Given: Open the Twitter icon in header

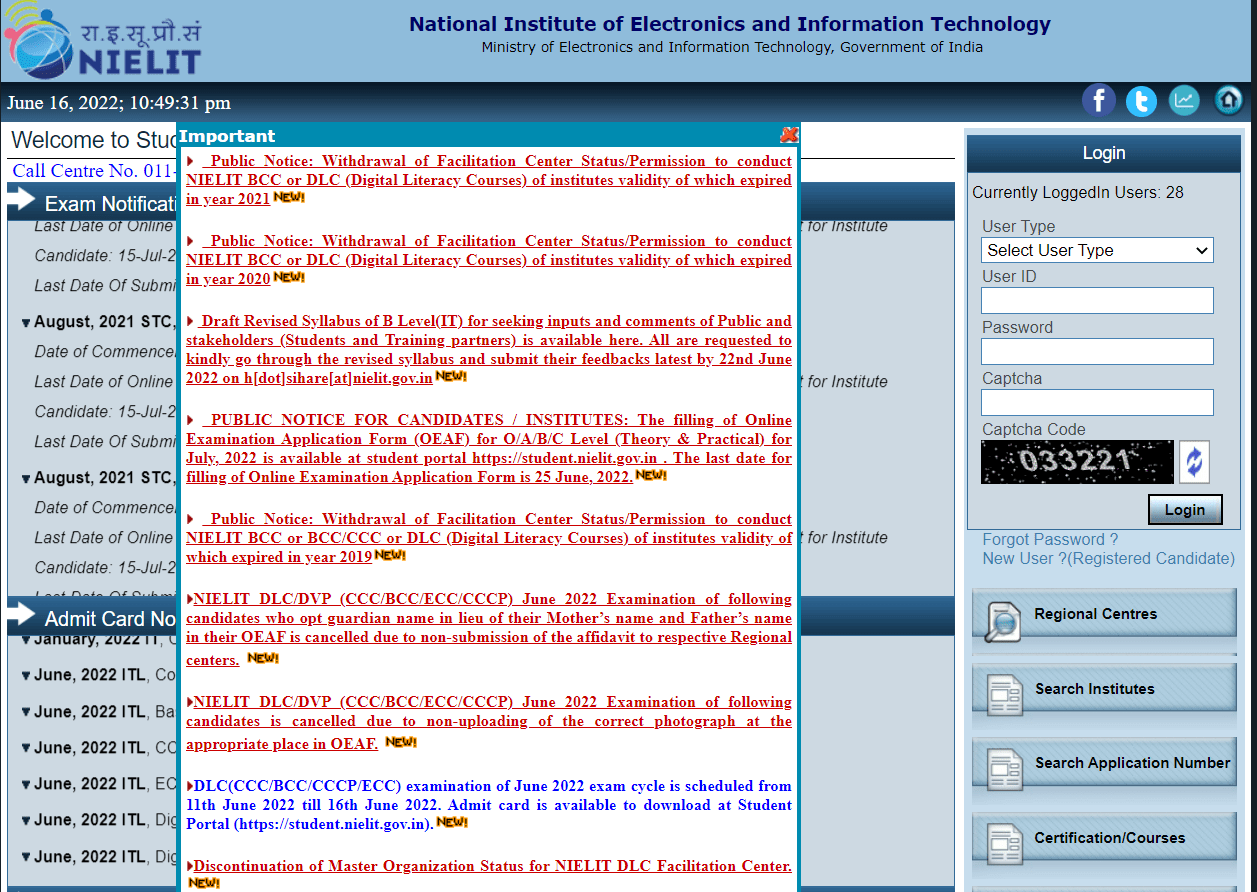Looking at the screenshot, I should click(1141, 101).
